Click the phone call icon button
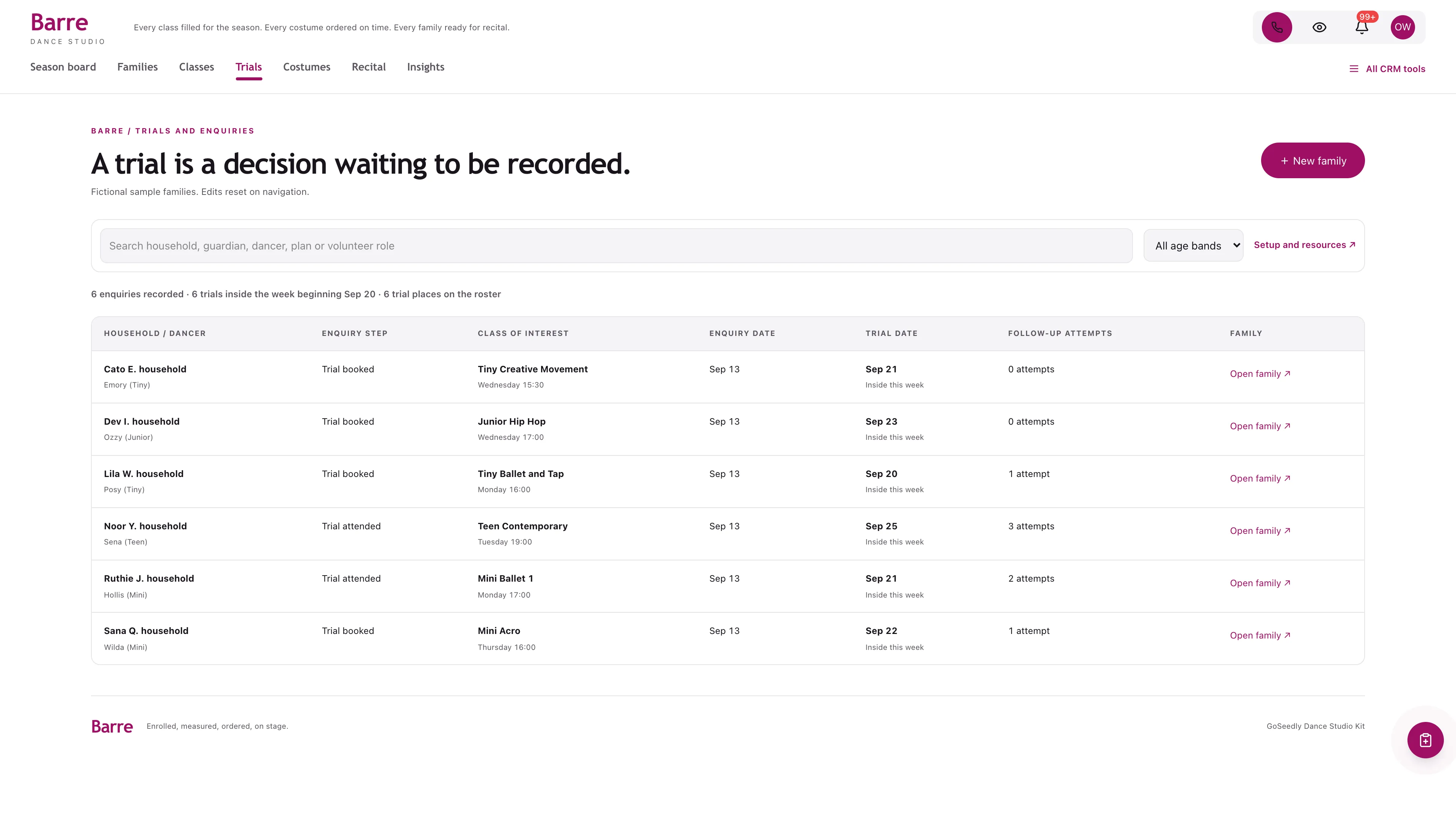This screenshot has width=1456, height=819. click(1277, 27)
